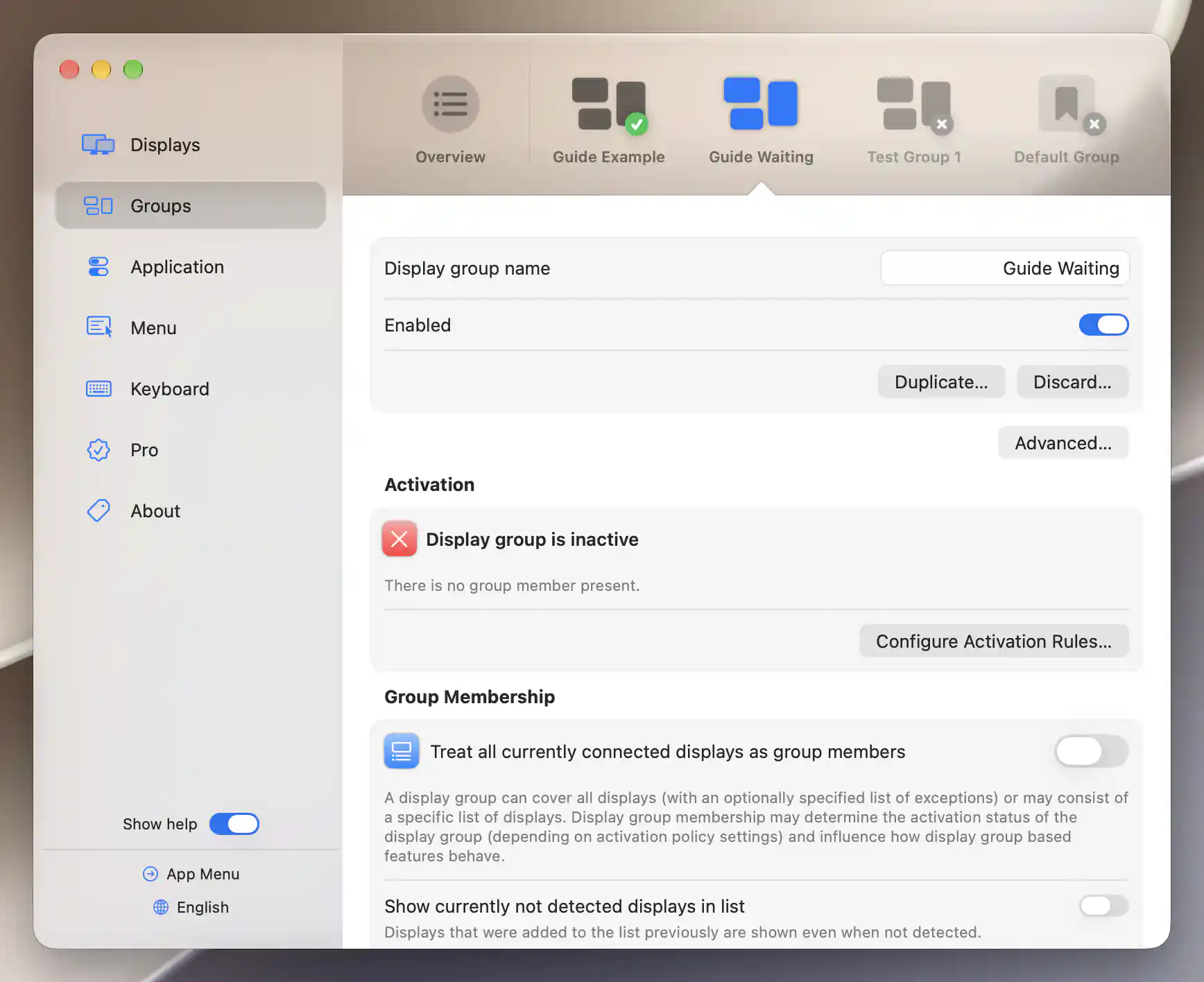1204x982 pixels.
Task: Click the red inactive status icon
Action: click(x=399, y=539)
